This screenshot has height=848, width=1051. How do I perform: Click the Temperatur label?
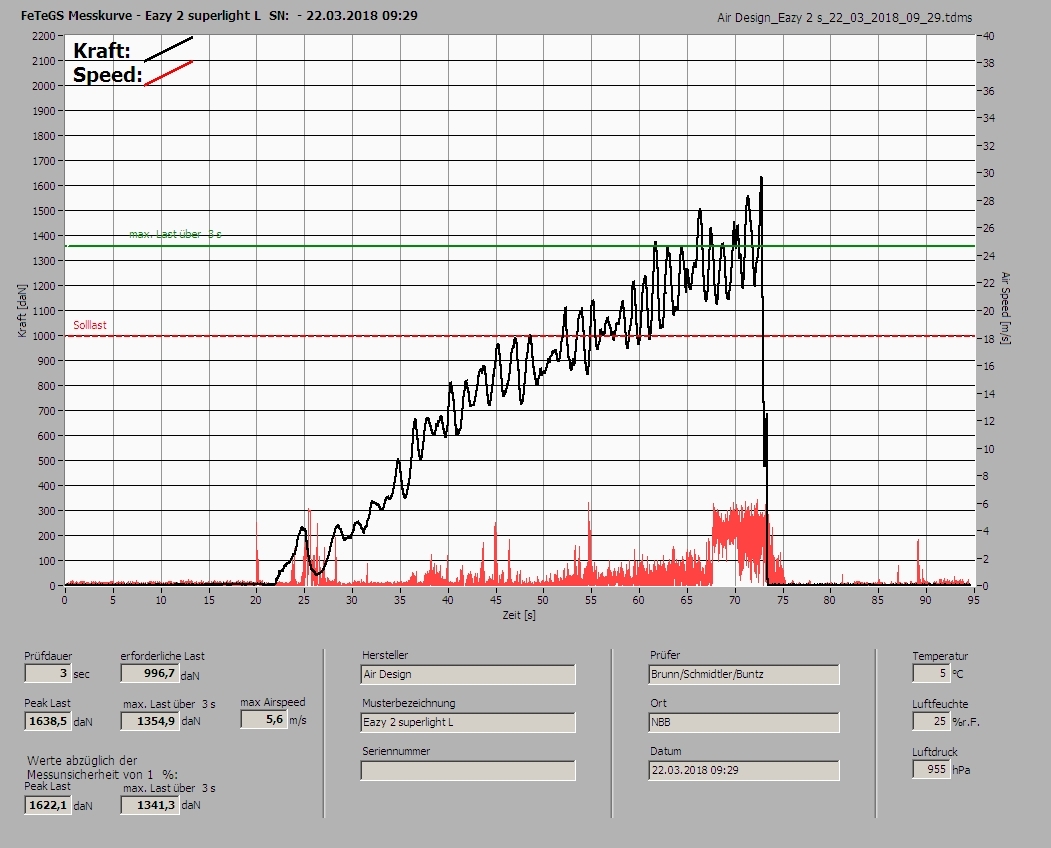coord(940,656)
